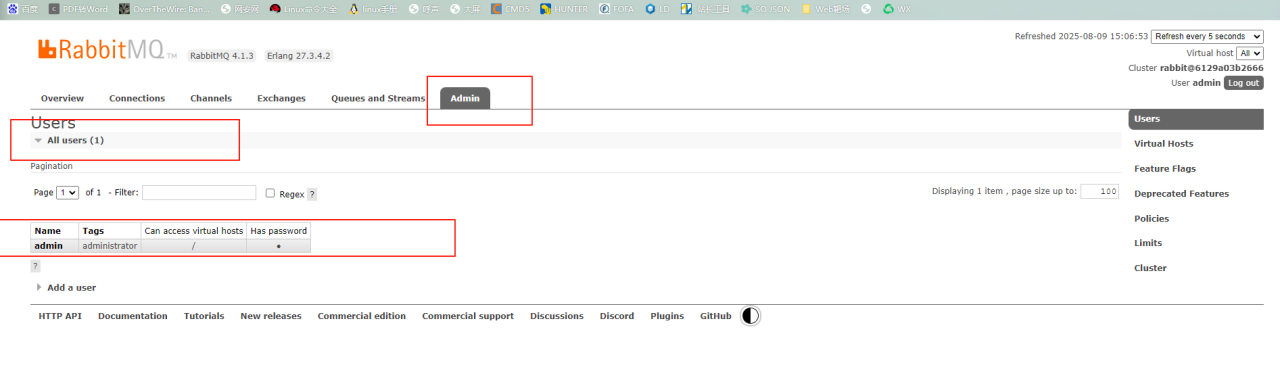Open the PDF转Word bookmark
The width and height of the screenshot is (1280, 386).
tap(78, 8)
